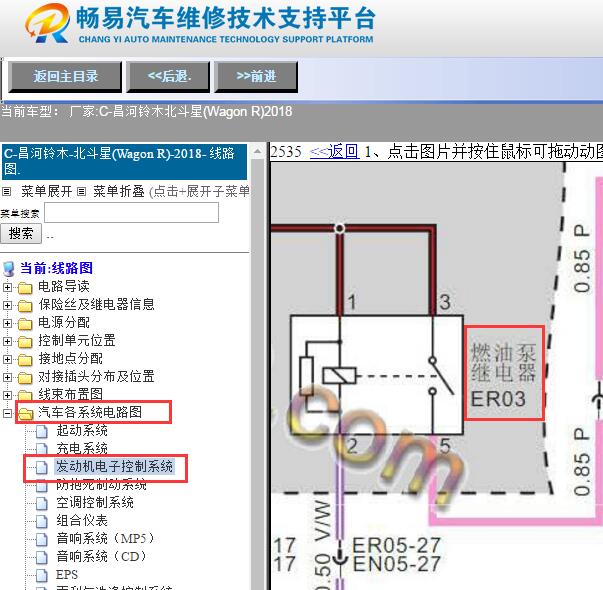Click the relay coil symbol in the diagram
This screenshot has height=590, width=603.
(x=340, y=375)
